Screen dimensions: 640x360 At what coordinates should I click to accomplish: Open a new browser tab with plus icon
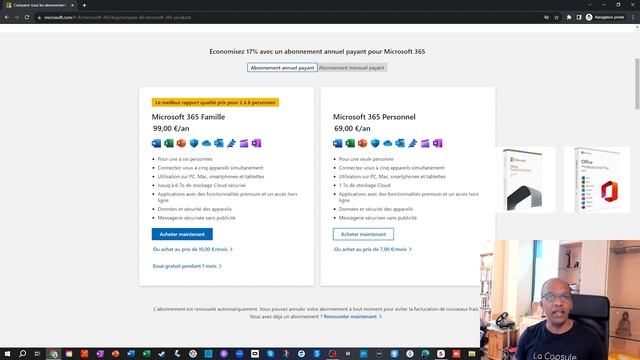(x=84, y=5)
